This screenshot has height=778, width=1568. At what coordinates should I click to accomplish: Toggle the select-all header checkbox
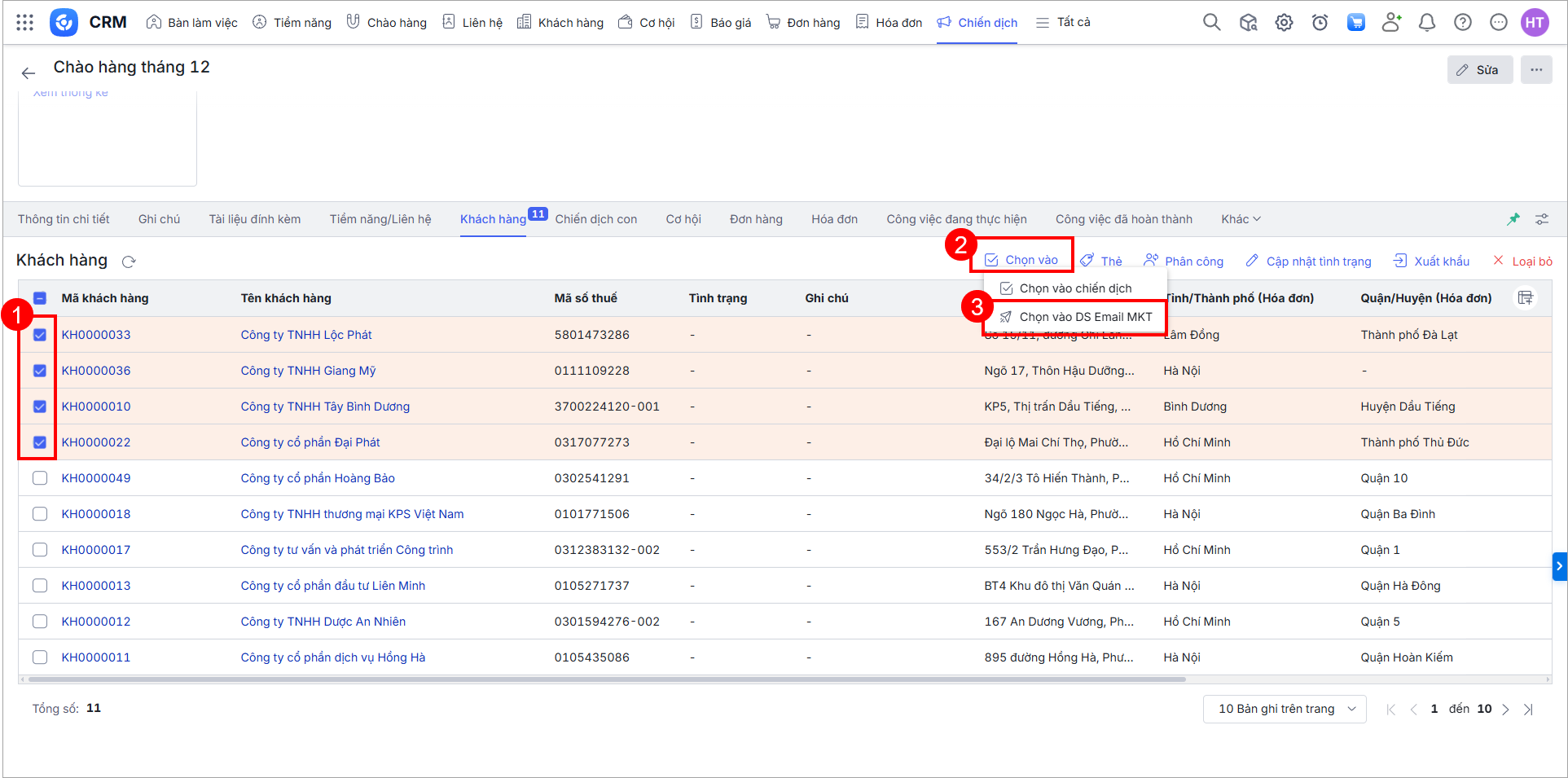click(40, 298)
